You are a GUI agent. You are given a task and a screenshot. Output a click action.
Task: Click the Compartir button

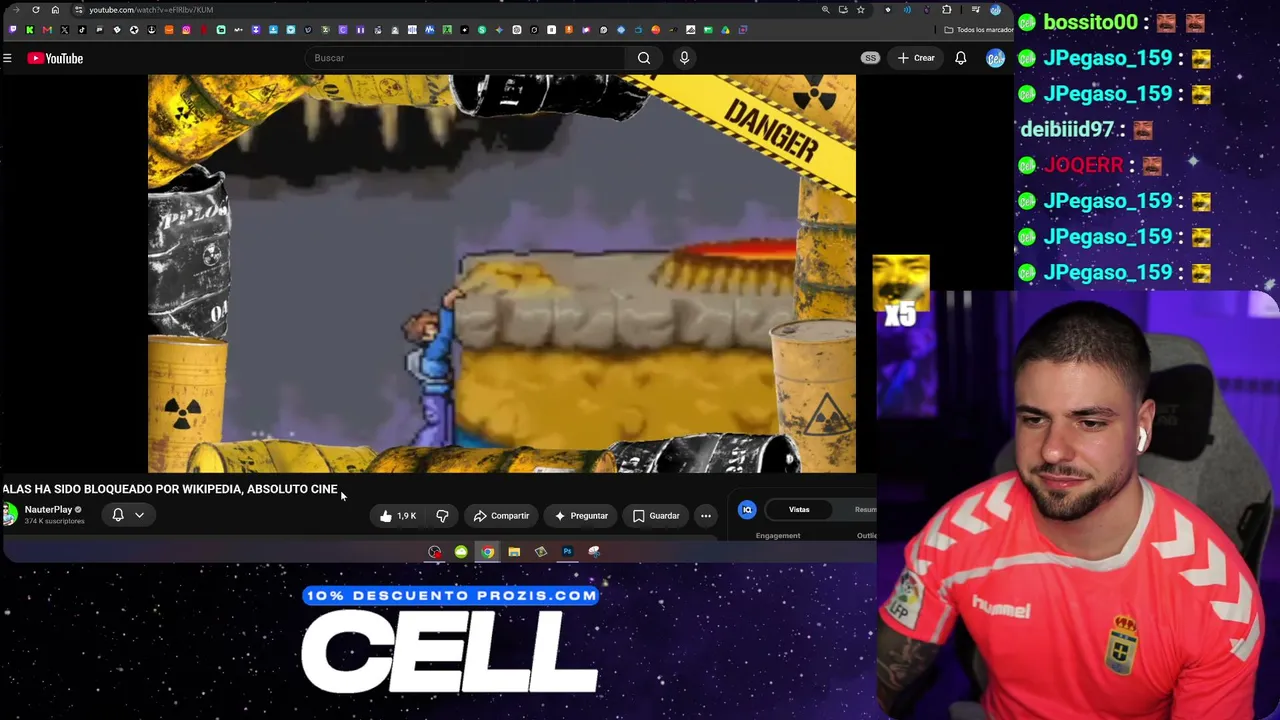(501, 516)
